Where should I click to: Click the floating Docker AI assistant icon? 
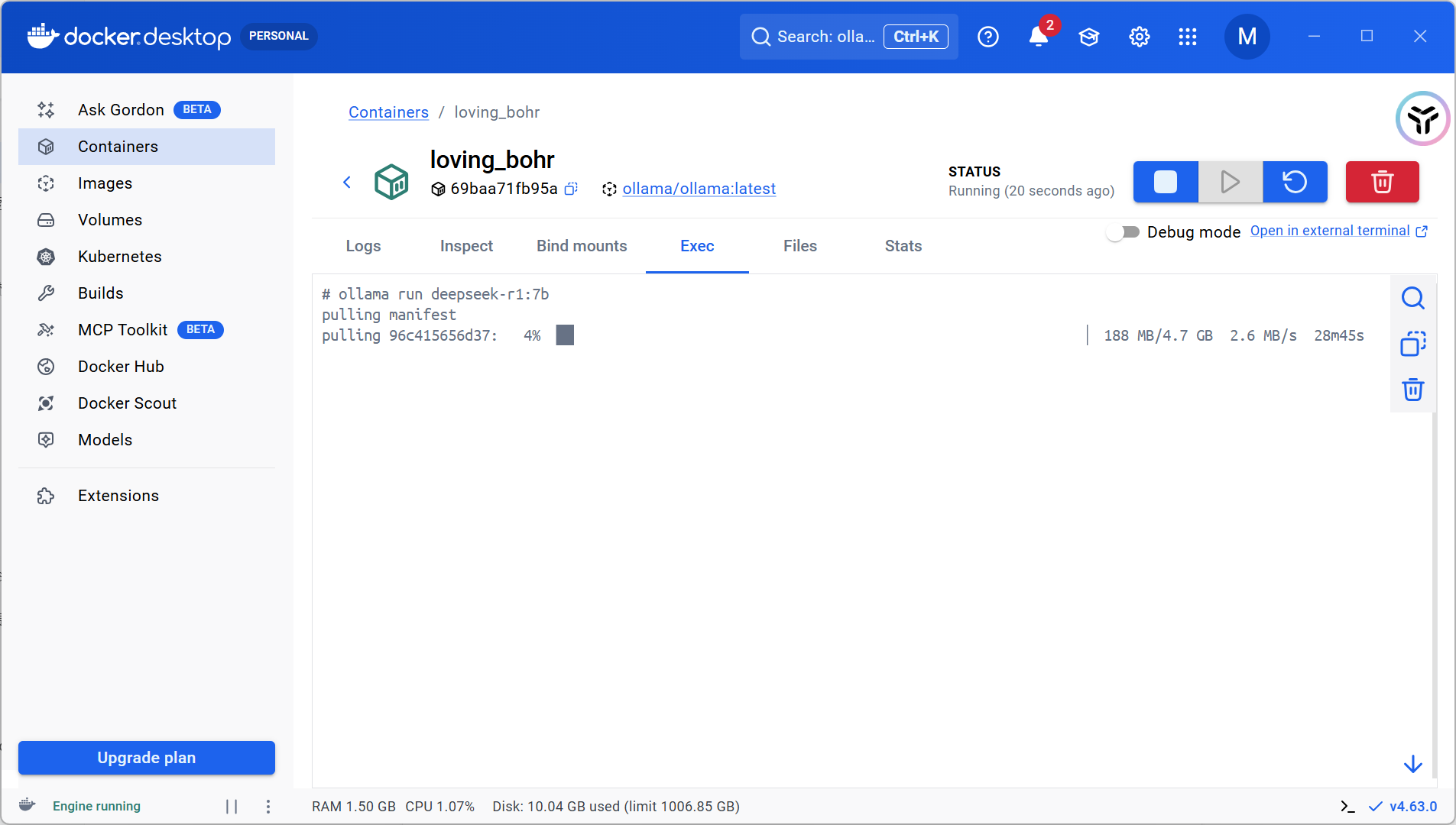tap(1422, 118)
